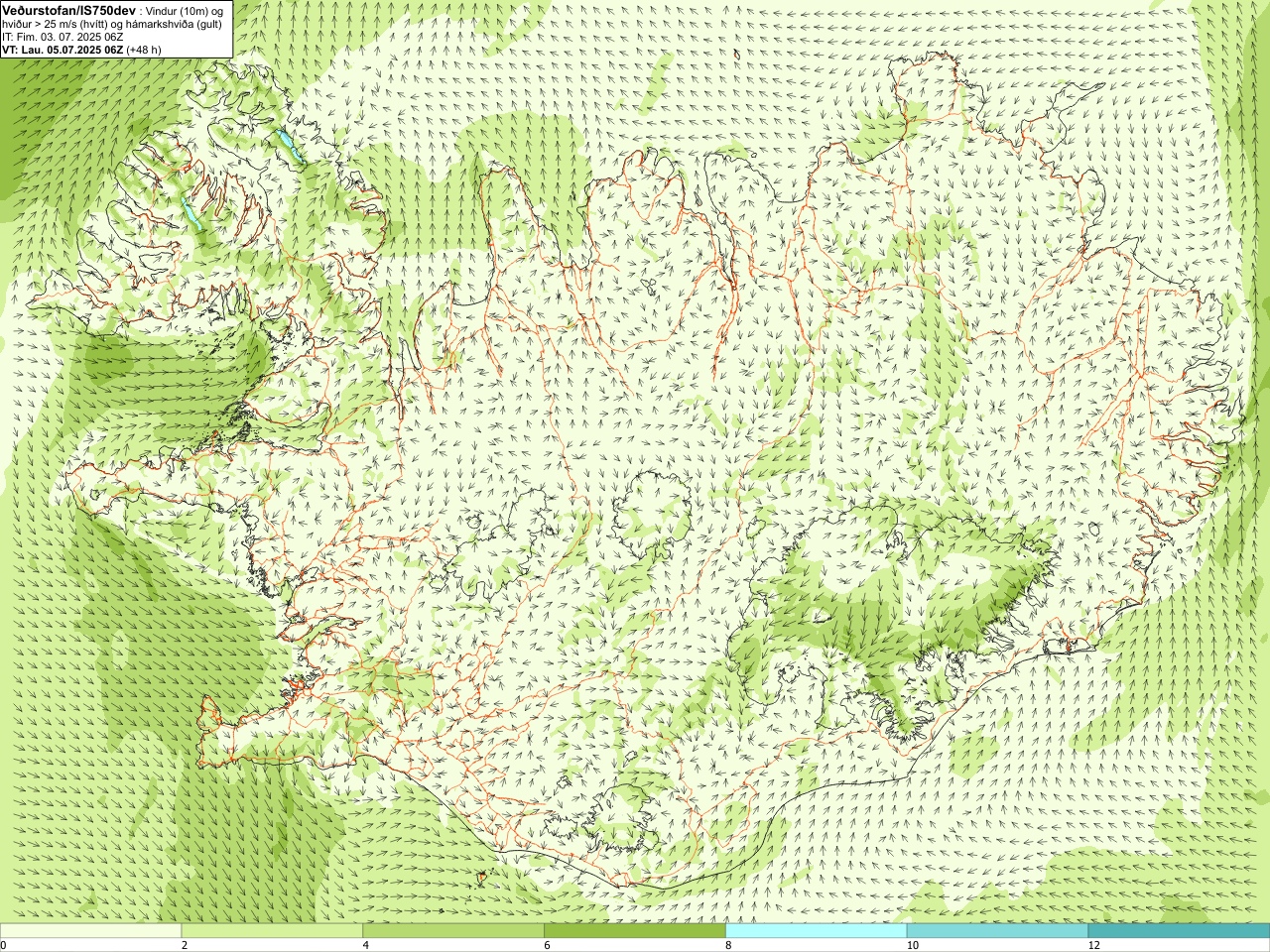Click the scale label '0'
Screen dimensions: 1270x952
click(x=4, y=946)
